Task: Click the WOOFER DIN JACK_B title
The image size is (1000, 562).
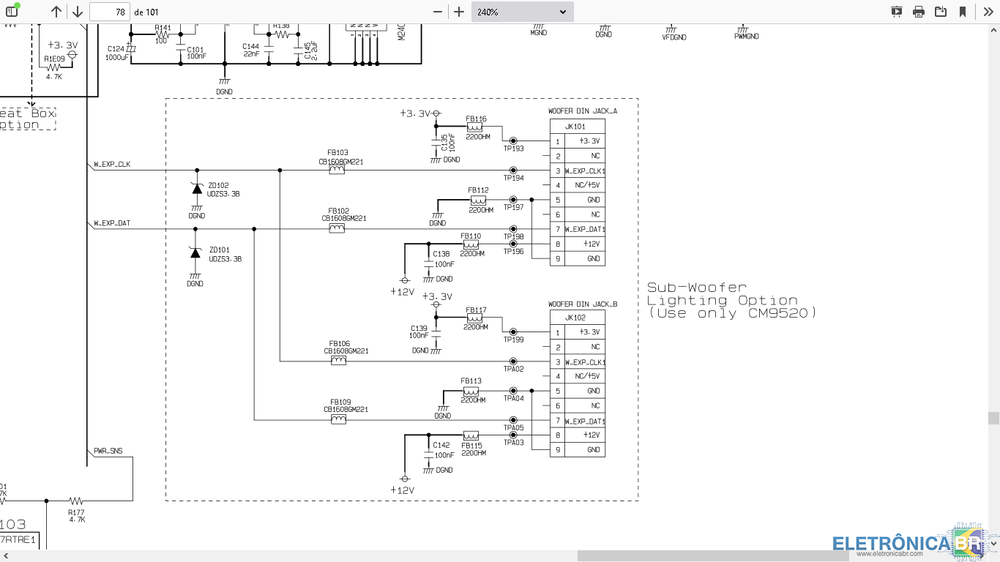Action: coord(583,304)
